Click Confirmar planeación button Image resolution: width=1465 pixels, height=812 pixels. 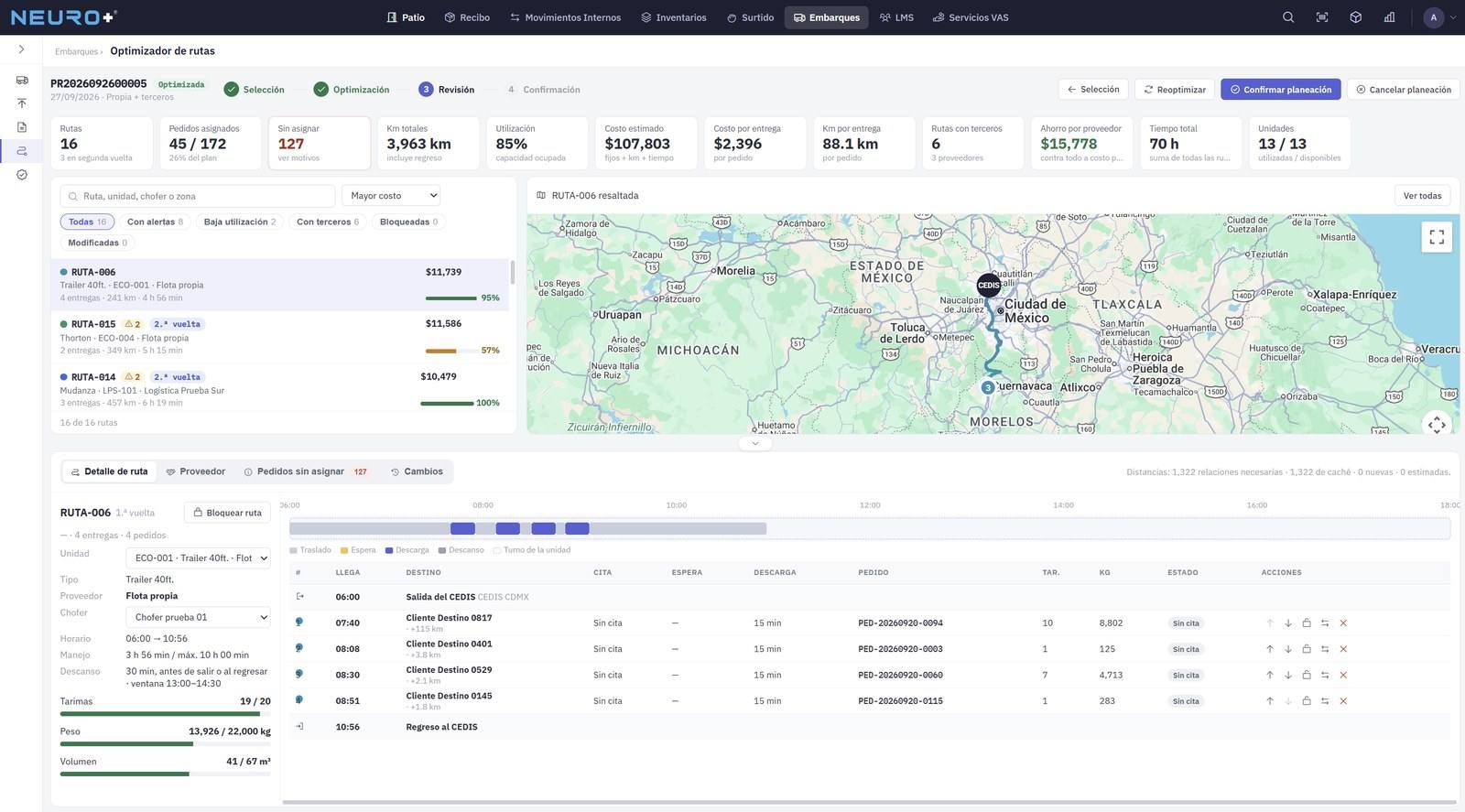pos(1280,90)
